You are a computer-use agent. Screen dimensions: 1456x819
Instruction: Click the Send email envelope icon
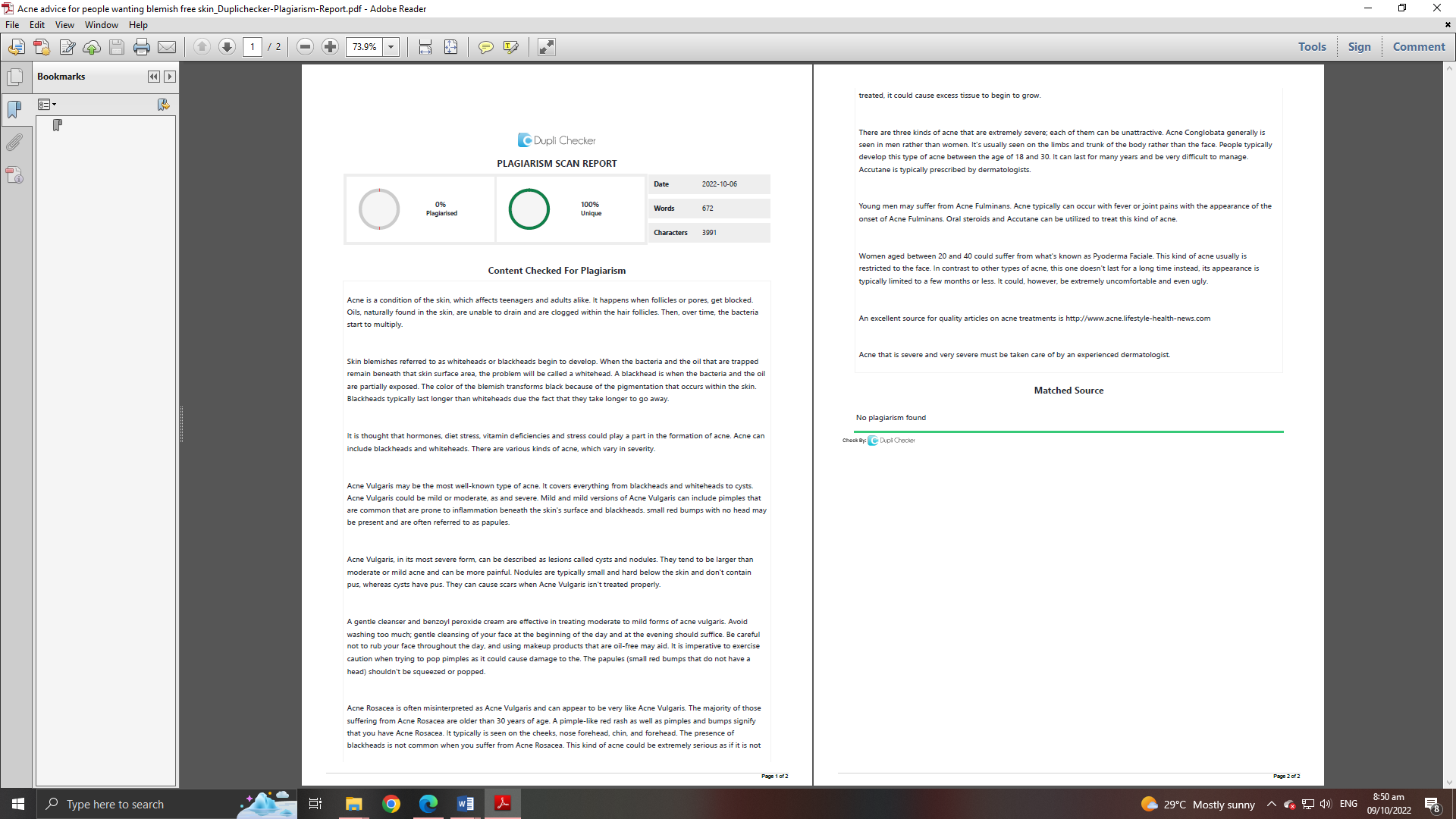(167, 47)
